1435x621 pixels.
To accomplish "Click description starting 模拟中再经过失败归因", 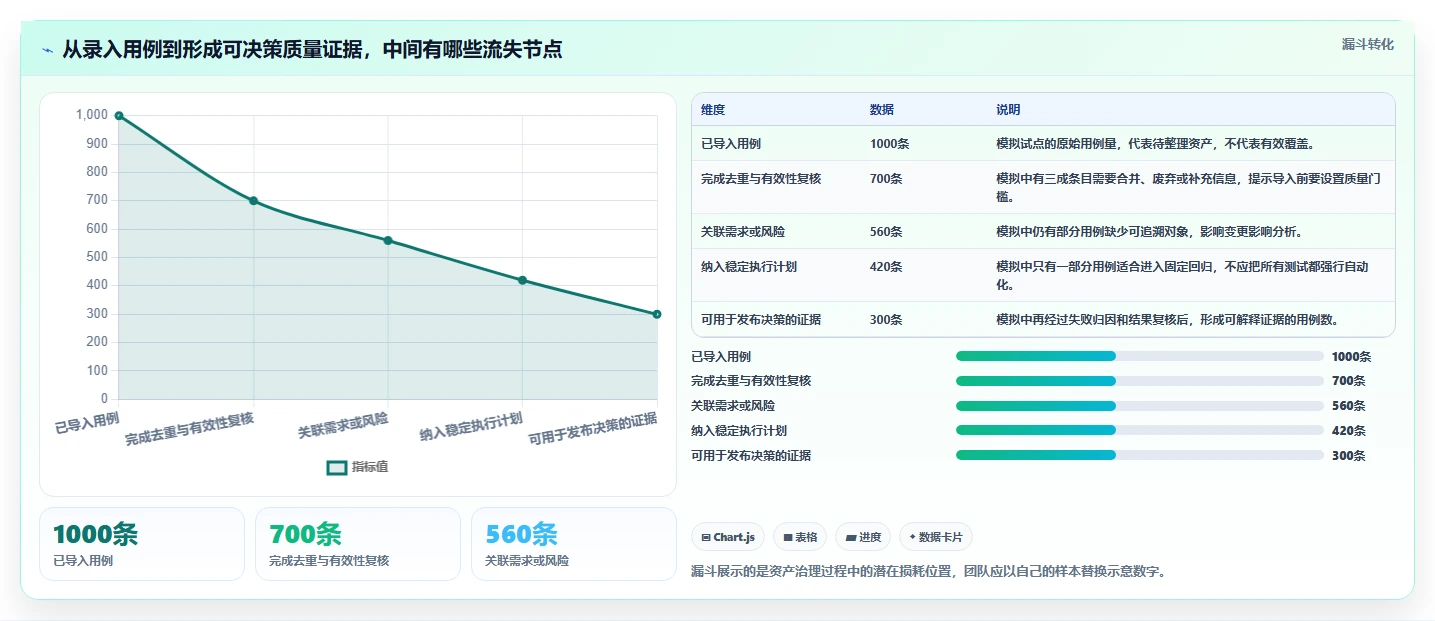I will point(1167,319).
